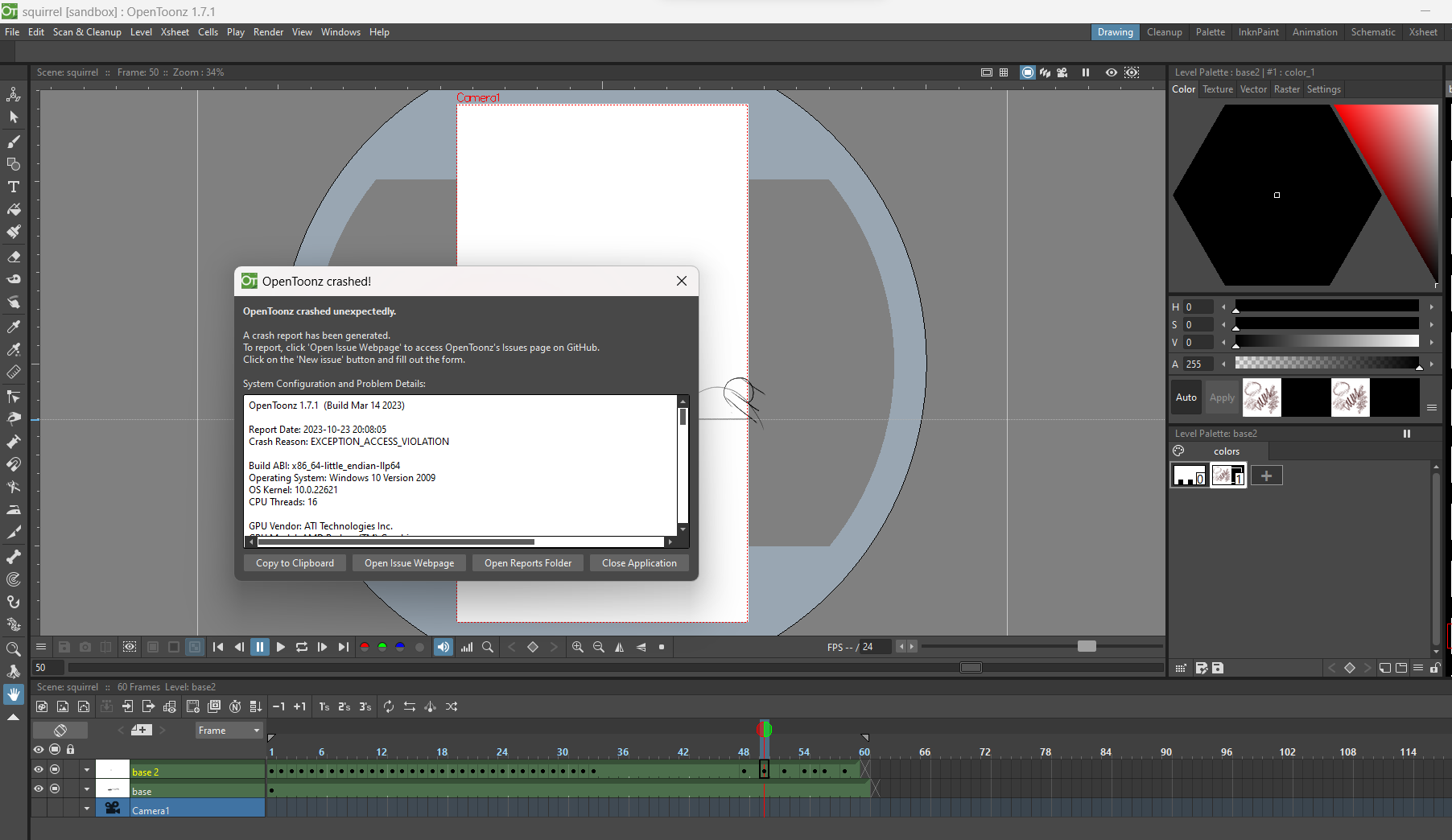Click the frame number field showing 50
This screenshot has width=1452, height=840.
[47, 667]
